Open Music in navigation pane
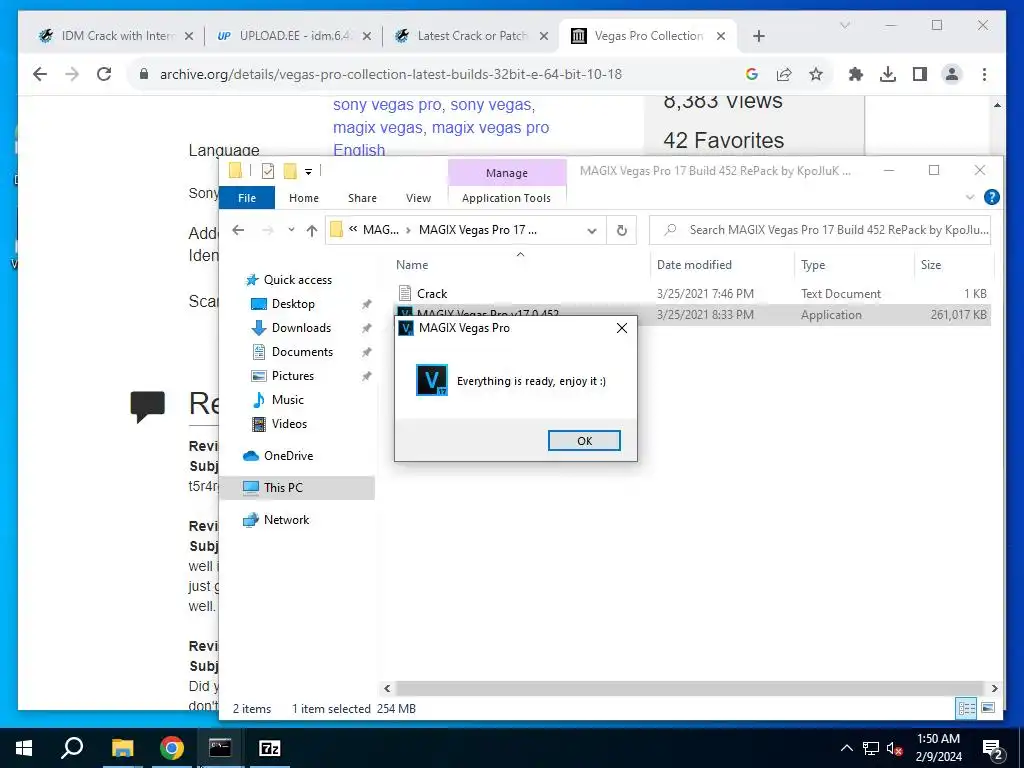Screen dimensions: 1024x768 (287, 400)
